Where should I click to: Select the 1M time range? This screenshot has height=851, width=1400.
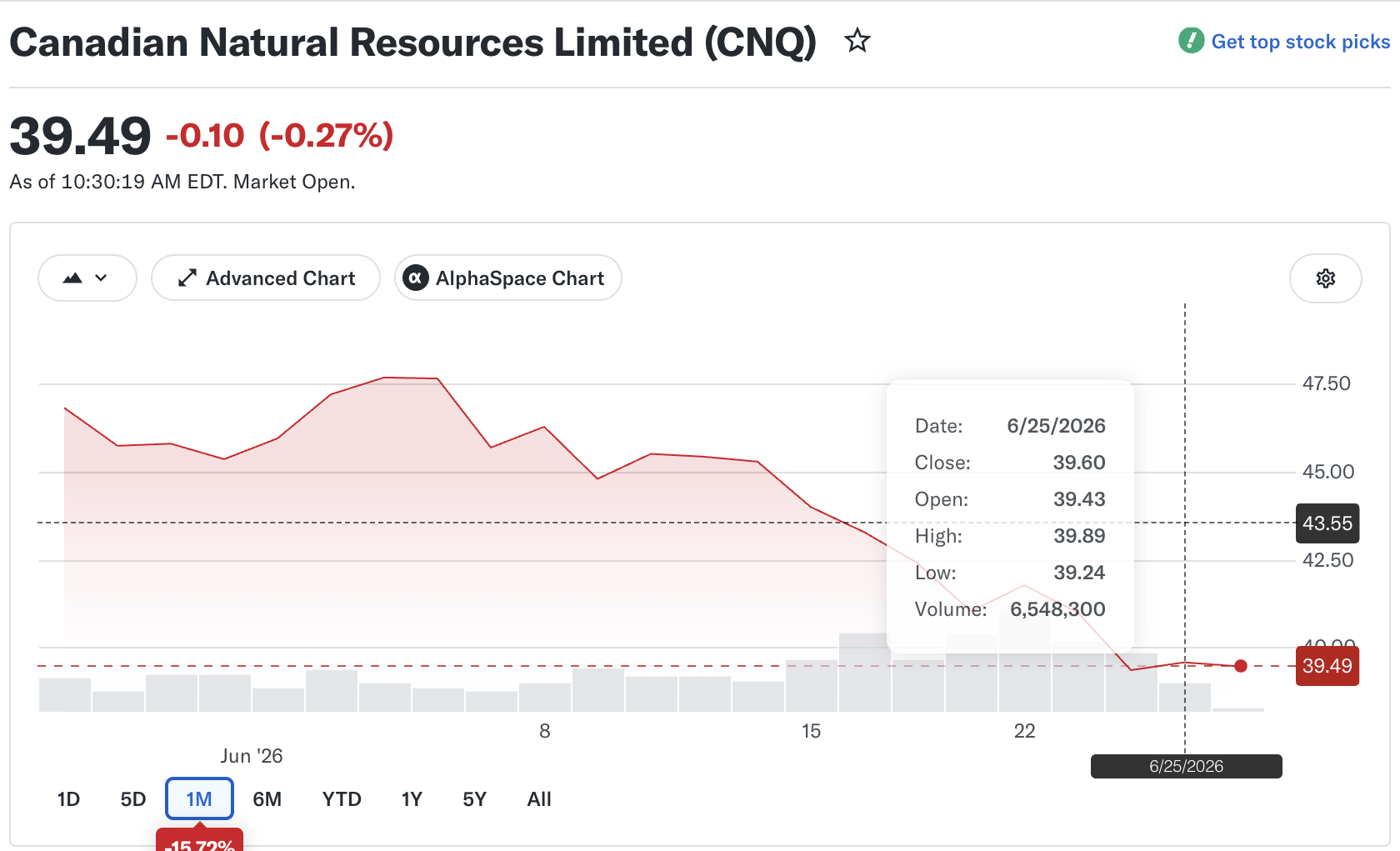199,799
